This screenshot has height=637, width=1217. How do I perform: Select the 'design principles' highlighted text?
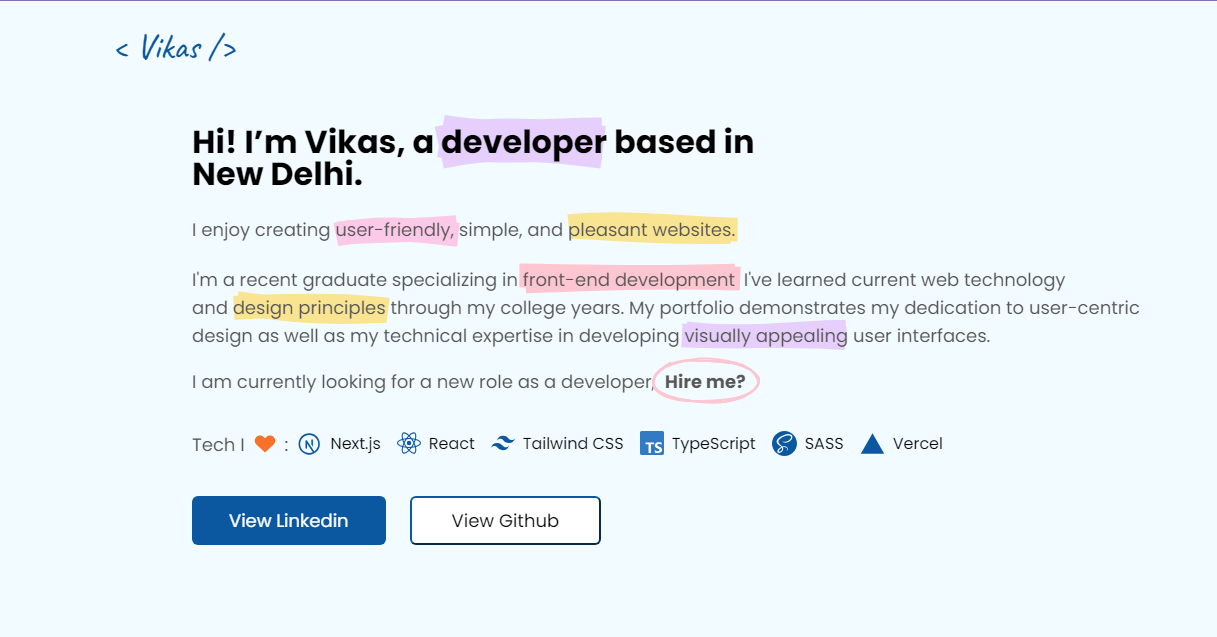pyautogui.click(x=308, y=307)
